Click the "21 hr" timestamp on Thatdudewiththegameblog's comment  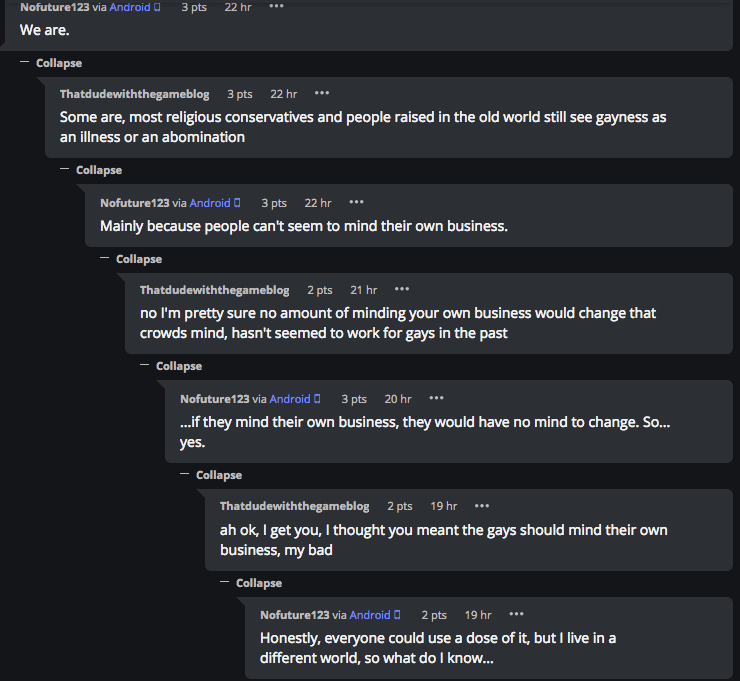363,290
